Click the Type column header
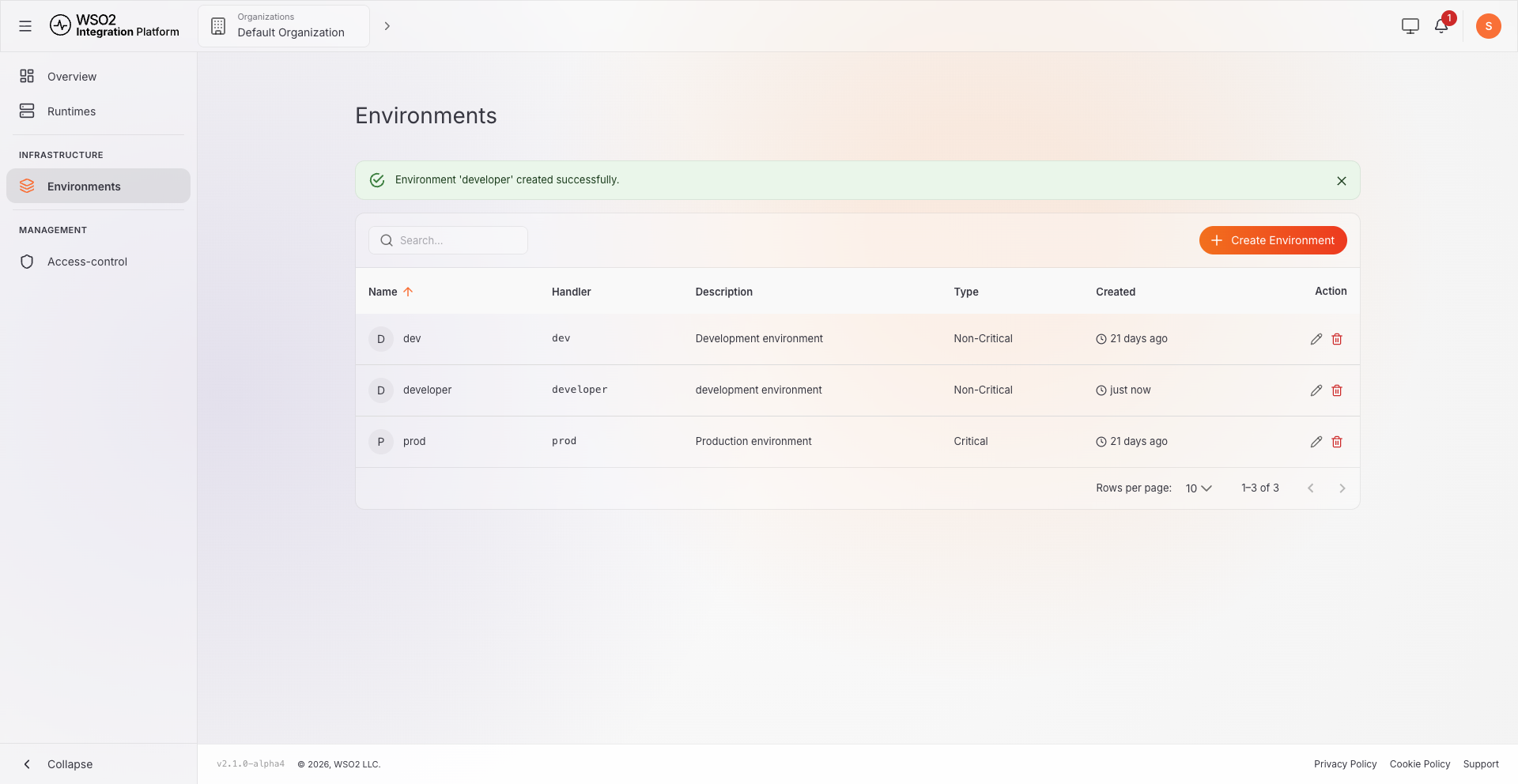This screenshot has height=784, width=1518. coord(965,292)
